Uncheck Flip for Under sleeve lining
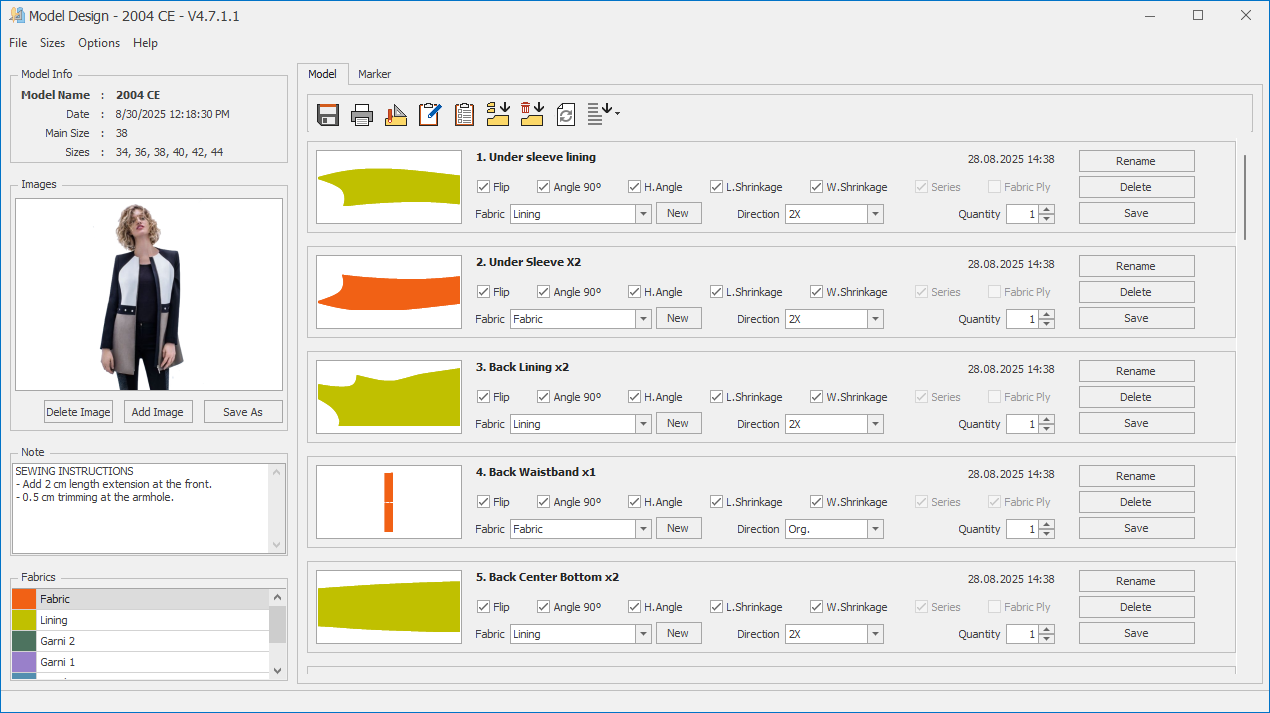 pyautogui.click(x=484, y=187)
